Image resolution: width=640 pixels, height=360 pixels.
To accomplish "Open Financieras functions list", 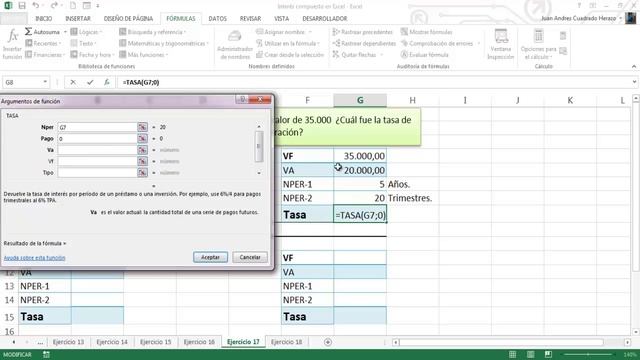I will pyautogui.click(x=45, y=55).
